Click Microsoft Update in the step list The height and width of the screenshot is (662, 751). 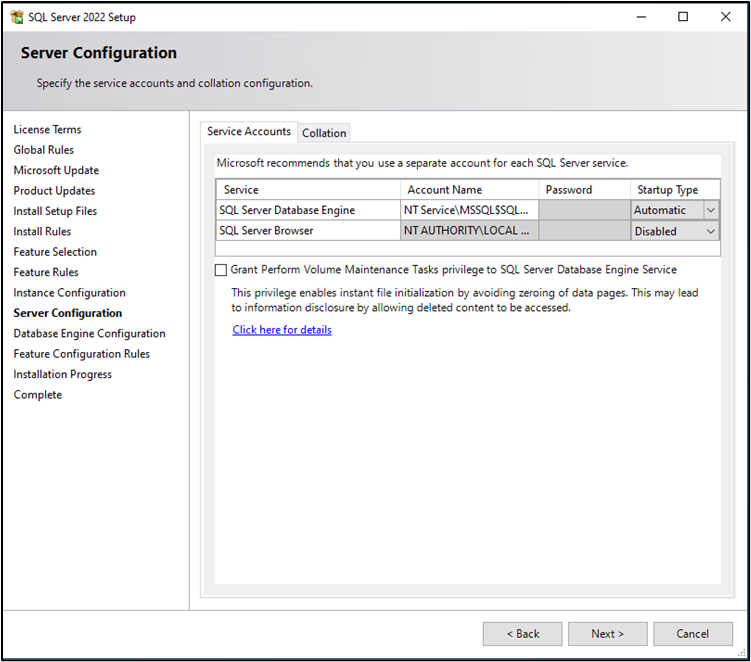tap(56, 171)
